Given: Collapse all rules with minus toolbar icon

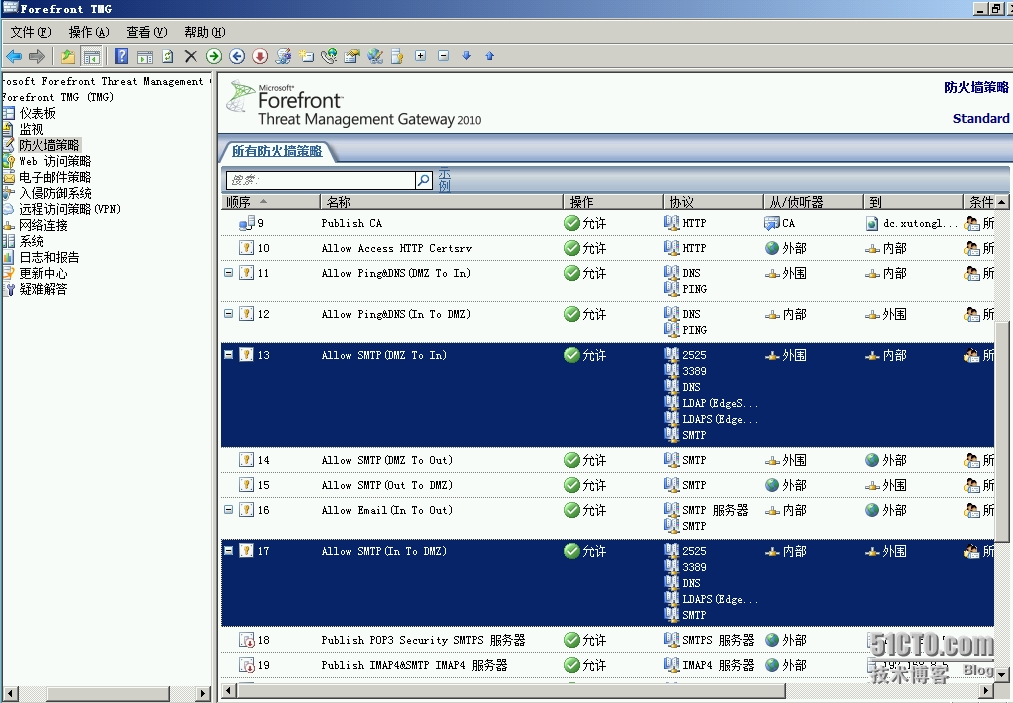Looking at the screenshot, I should [444, 56].
